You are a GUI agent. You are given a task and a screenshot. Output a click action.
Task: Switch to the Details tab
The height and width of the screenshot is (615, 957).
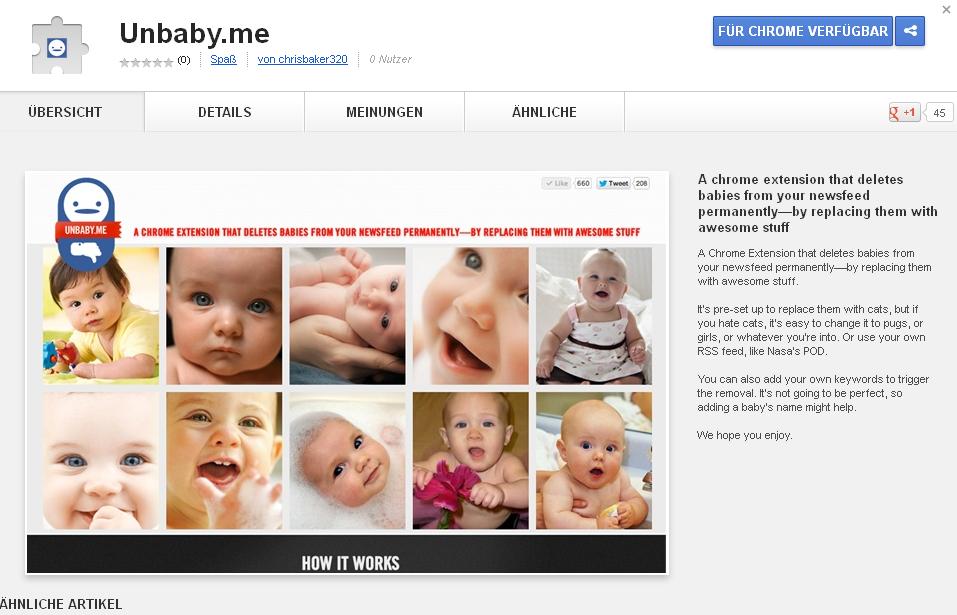click(225, 112)
